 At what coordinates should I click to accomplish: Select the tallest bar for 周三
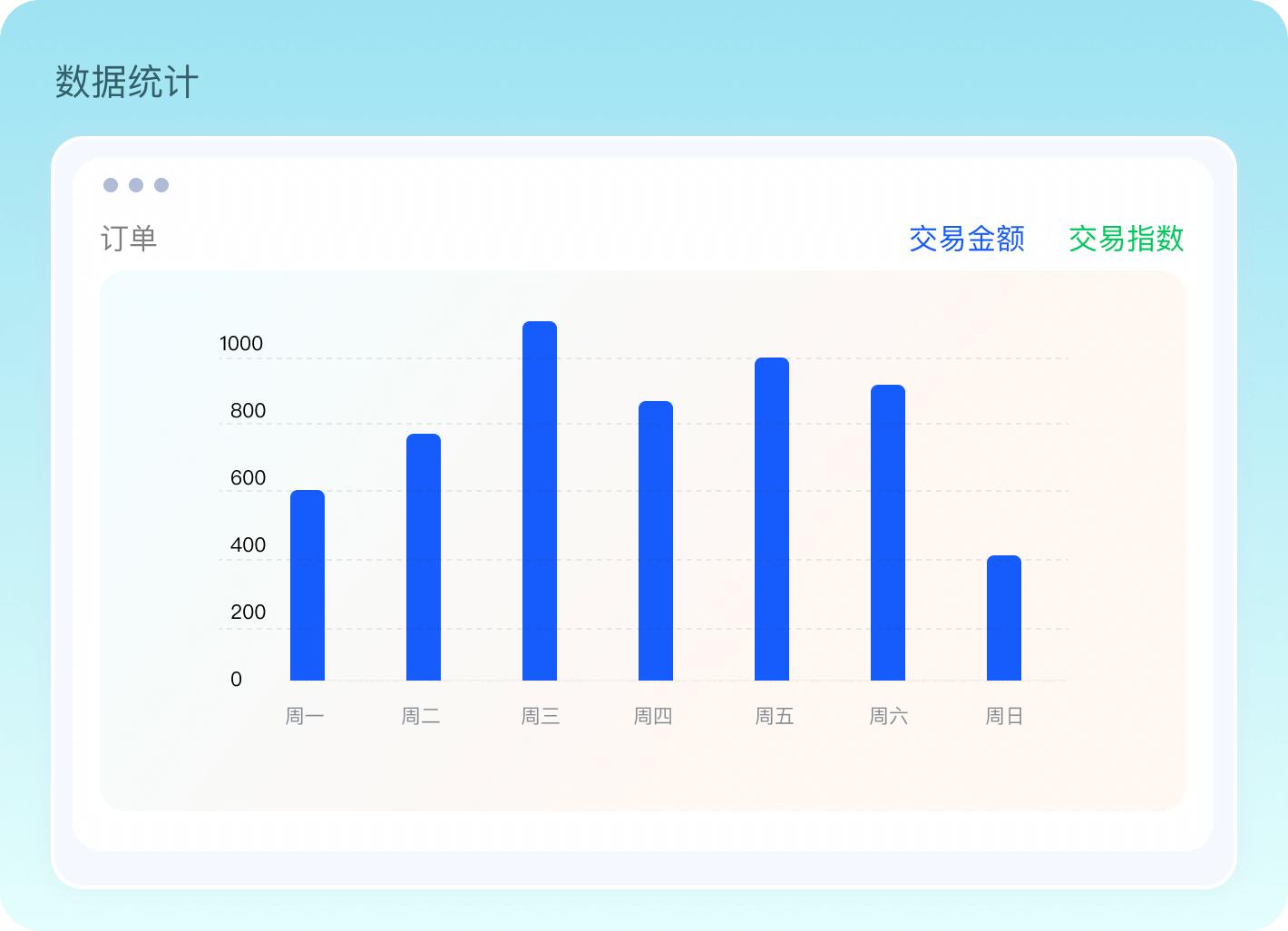540,501
